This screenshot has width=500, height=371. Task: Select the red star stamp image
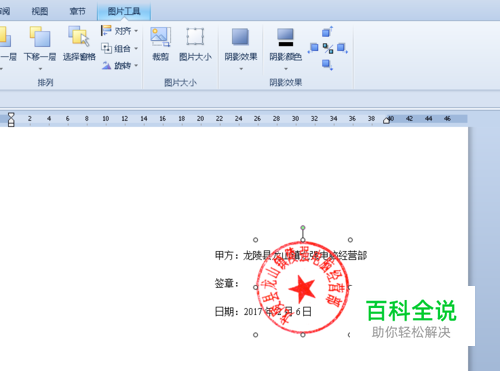click(303, 287)
